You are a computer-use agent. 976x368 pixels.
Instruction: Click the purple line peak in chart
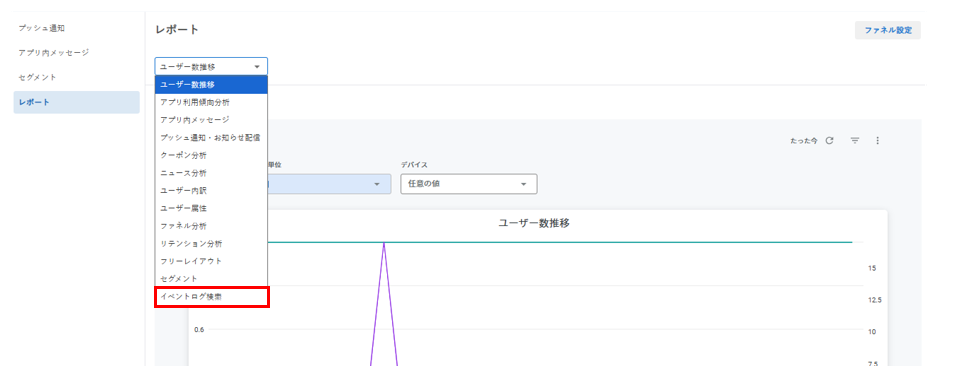(x=384, y=243)
